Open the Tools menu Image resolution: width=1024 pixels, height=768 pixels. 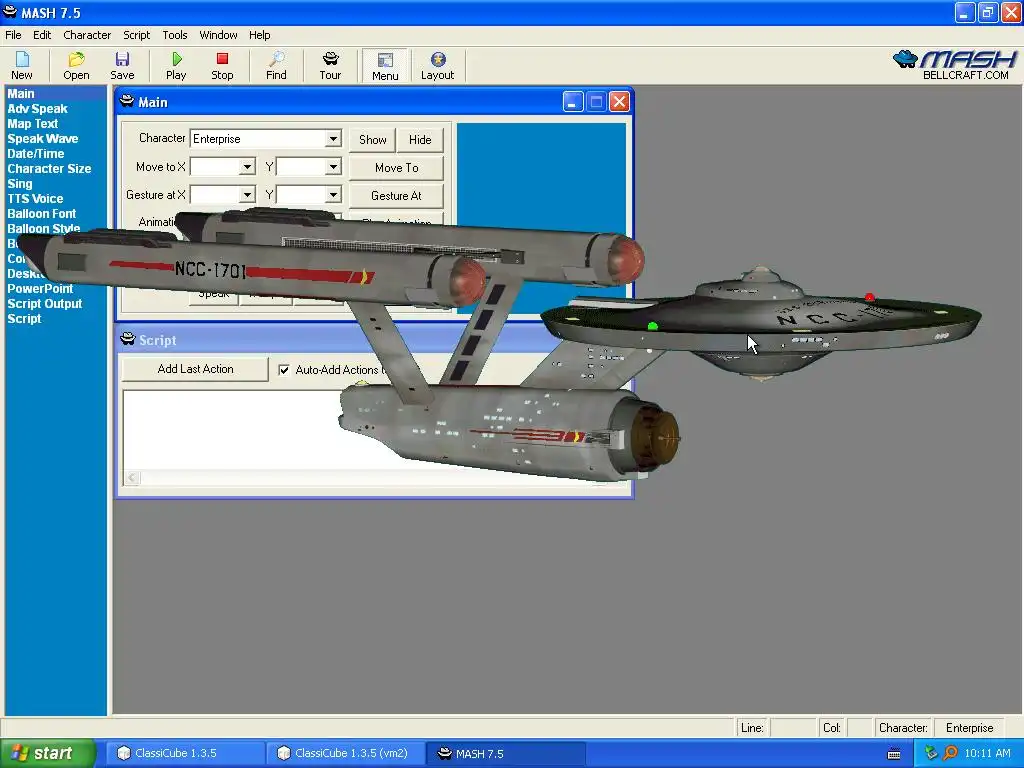point(174,35)
